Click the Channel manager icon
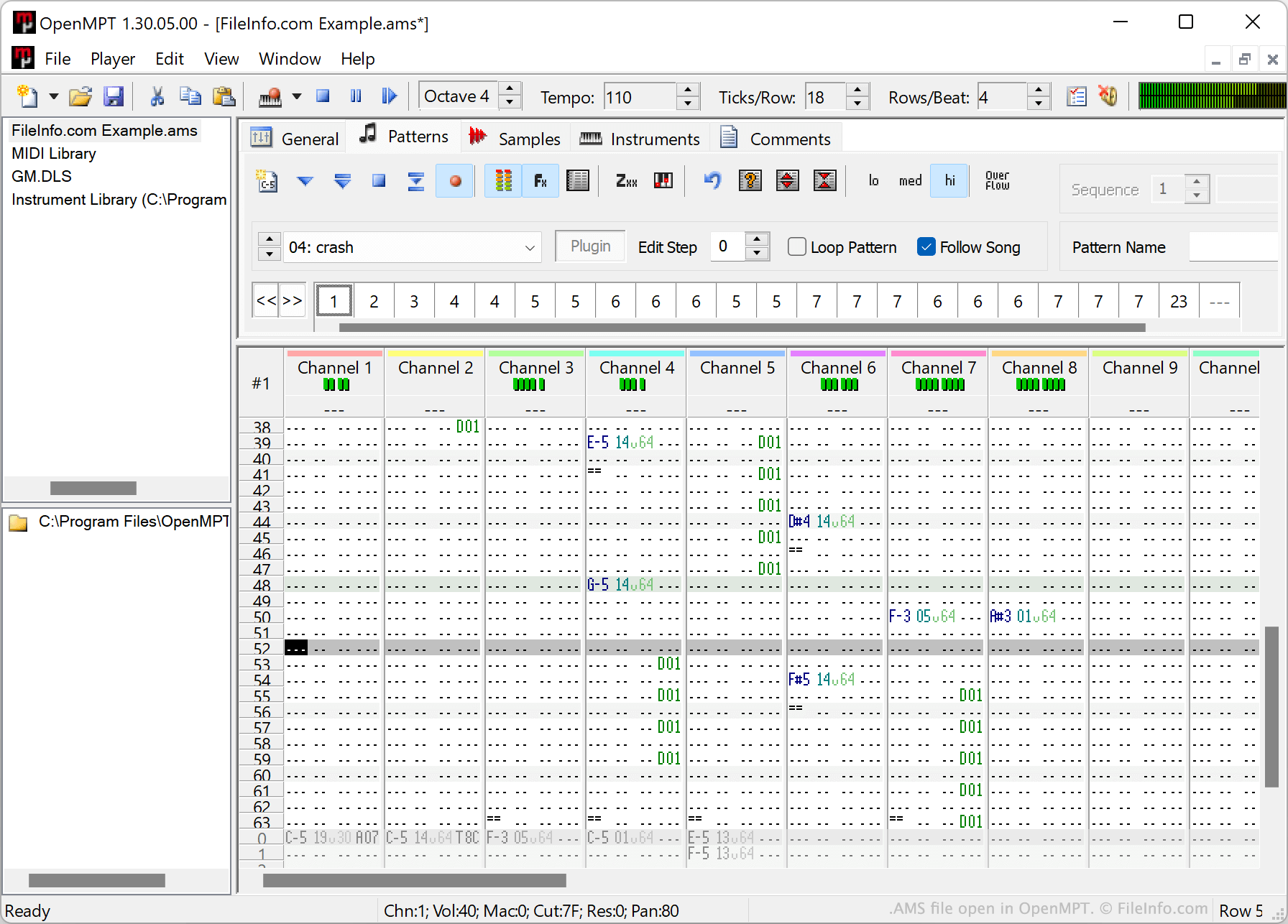The height and width of the screenshot is (924, 1288). 578,181
